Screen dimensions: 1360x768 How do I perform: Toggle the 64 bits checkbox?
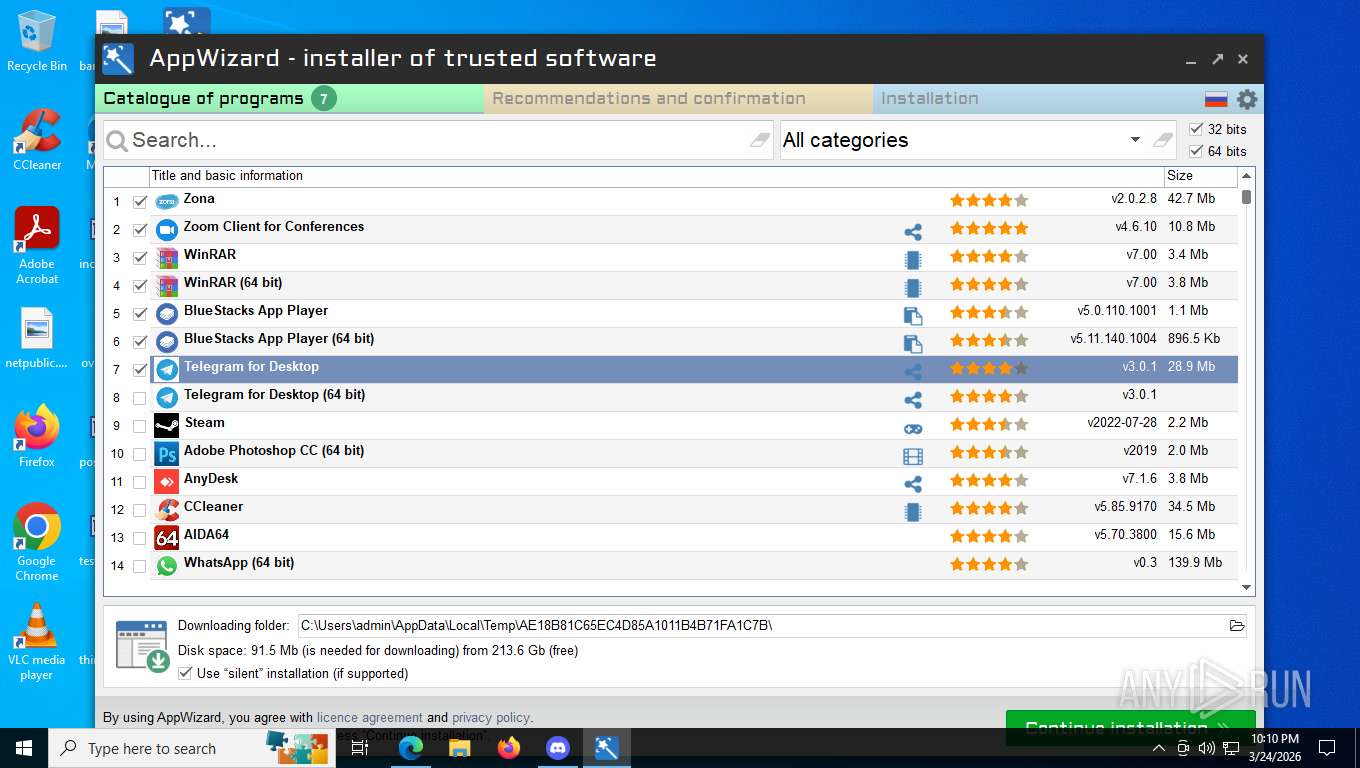[x=1196, y=151]
